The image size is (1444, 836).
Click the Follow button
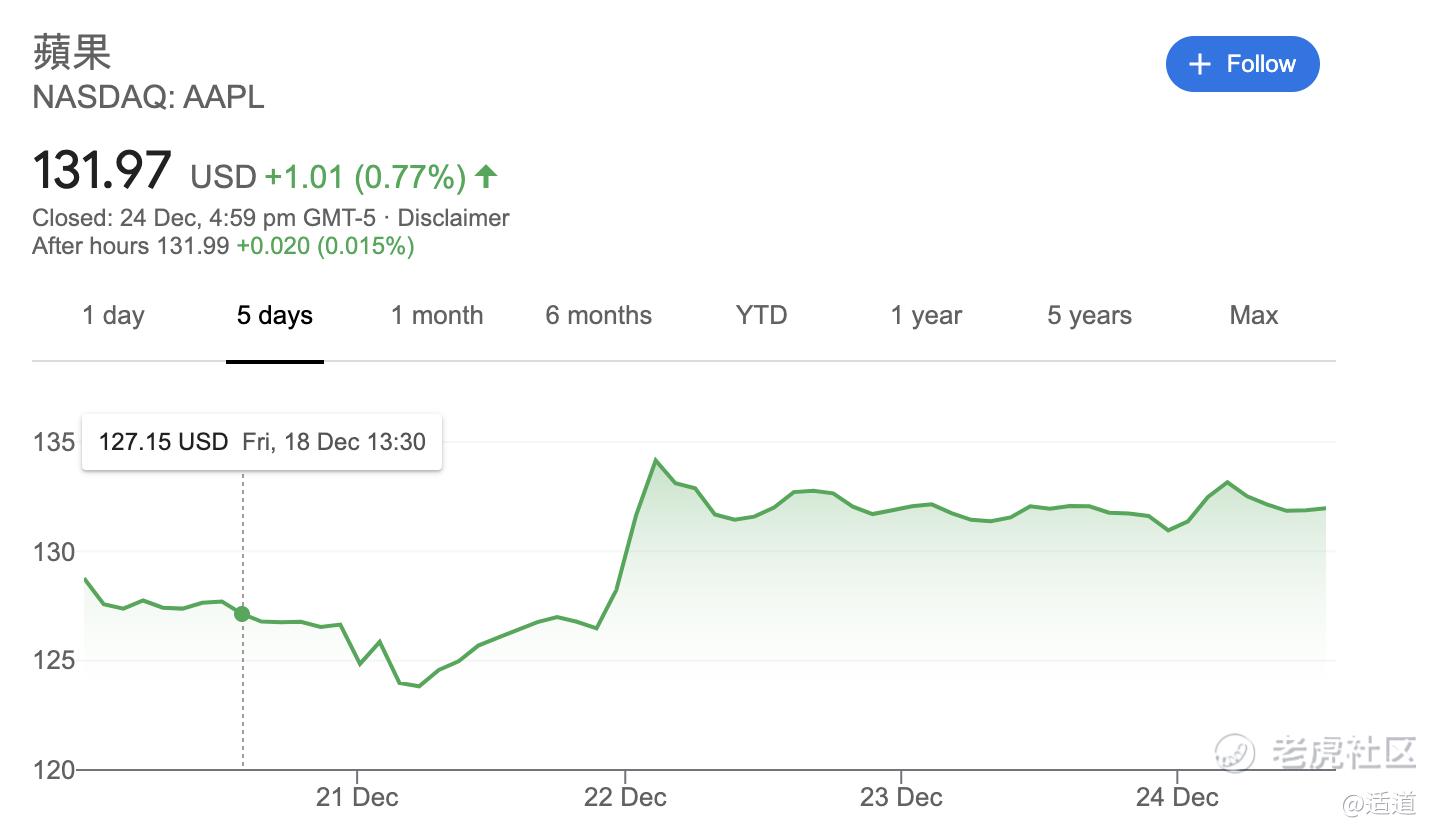point(1242,64)
